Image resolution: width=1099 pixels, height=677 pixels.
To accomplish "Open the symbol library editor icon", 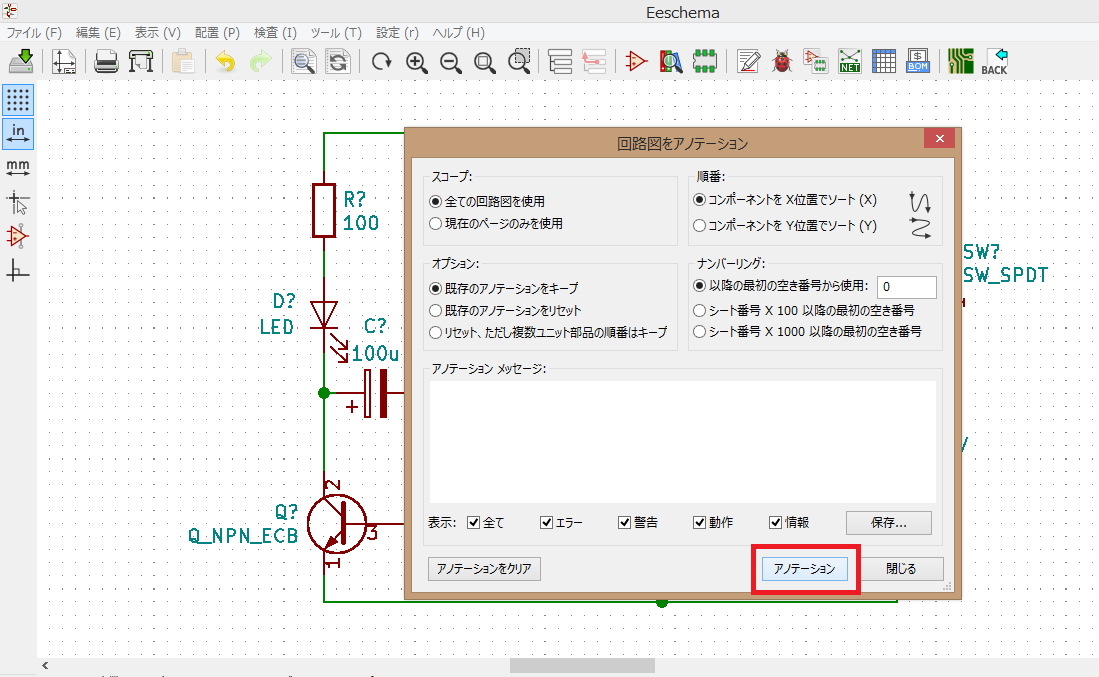I will (636, 62).
